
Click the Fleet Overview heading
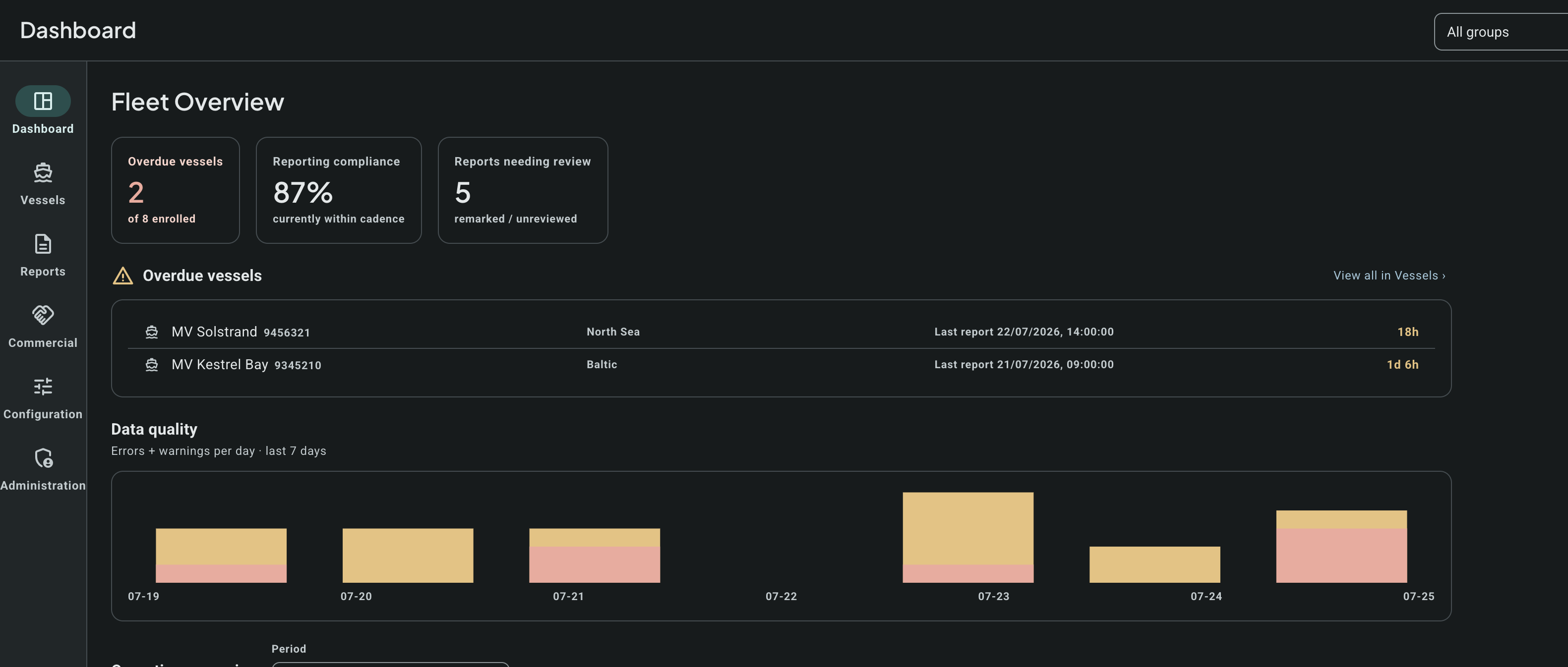[198, 102]
